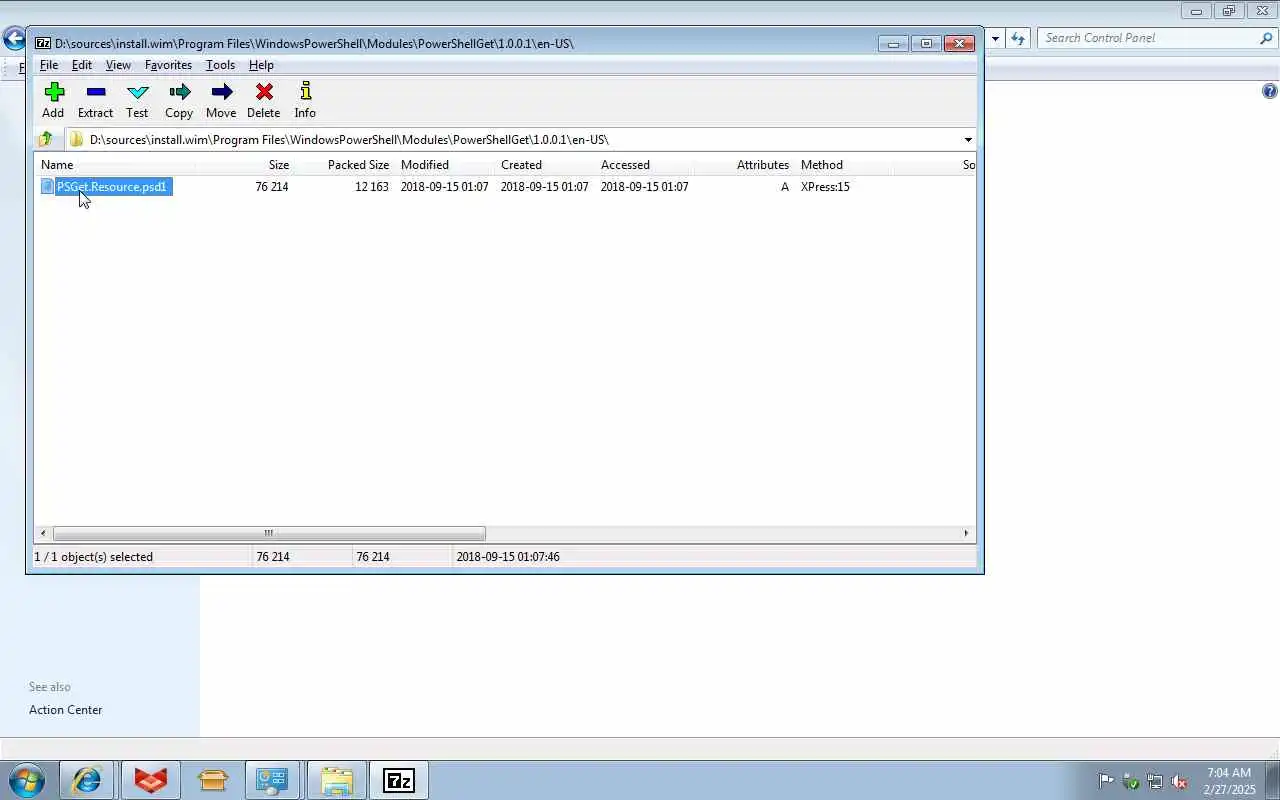Click the volume speaker tray icon
Viewport: 1280px width, 800px height.
[1179, 781]
